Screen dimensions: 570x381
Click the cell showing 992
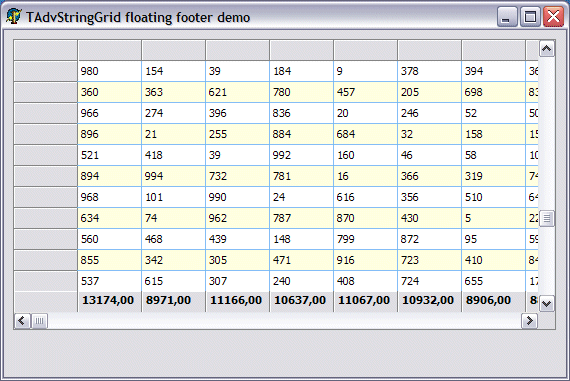(301, 156)
